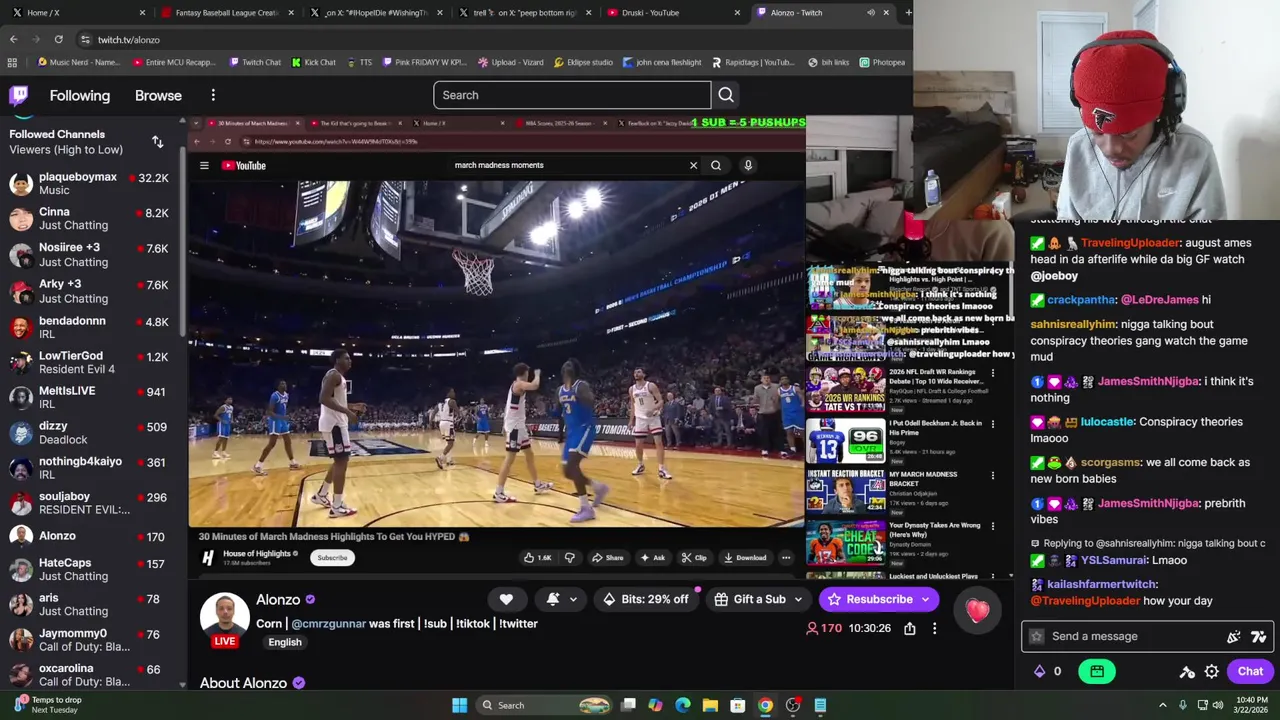Download the YouTube video

tap(745, 558)
